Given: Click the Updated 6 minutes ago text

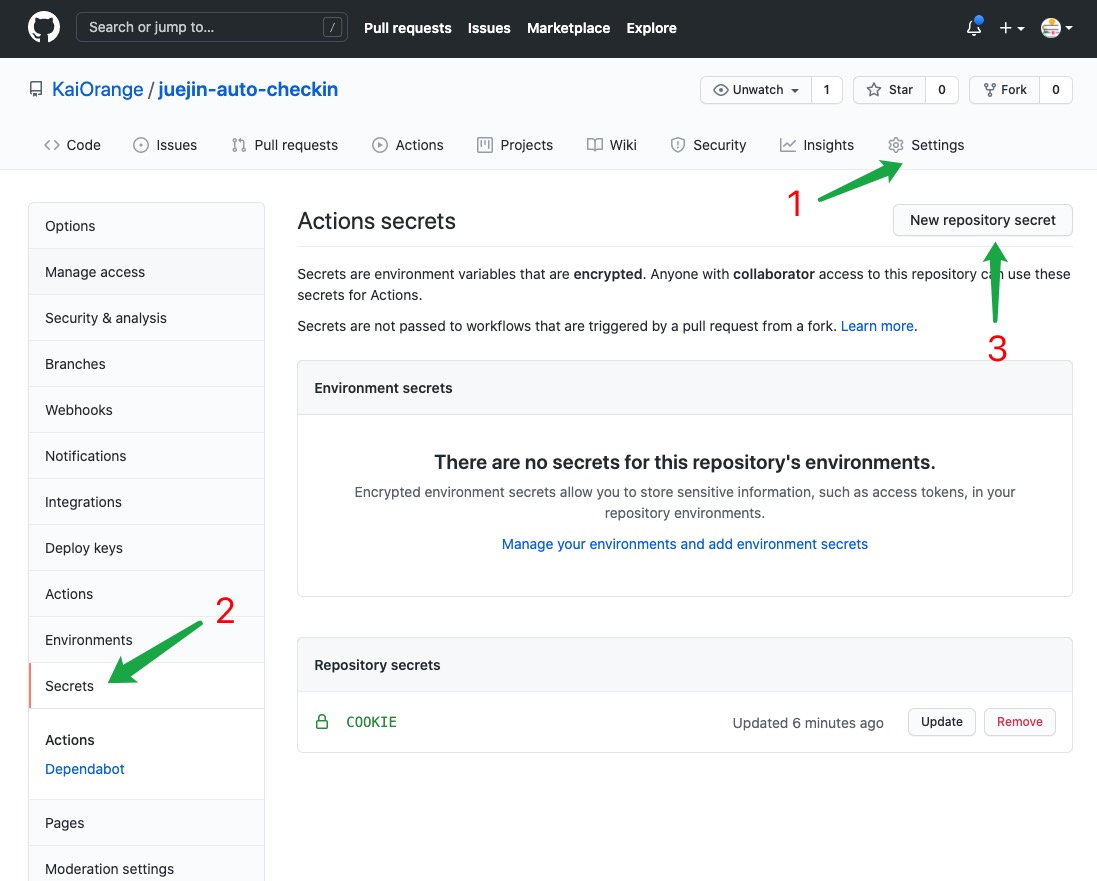Looking at the screenshot, I should 808,723.
